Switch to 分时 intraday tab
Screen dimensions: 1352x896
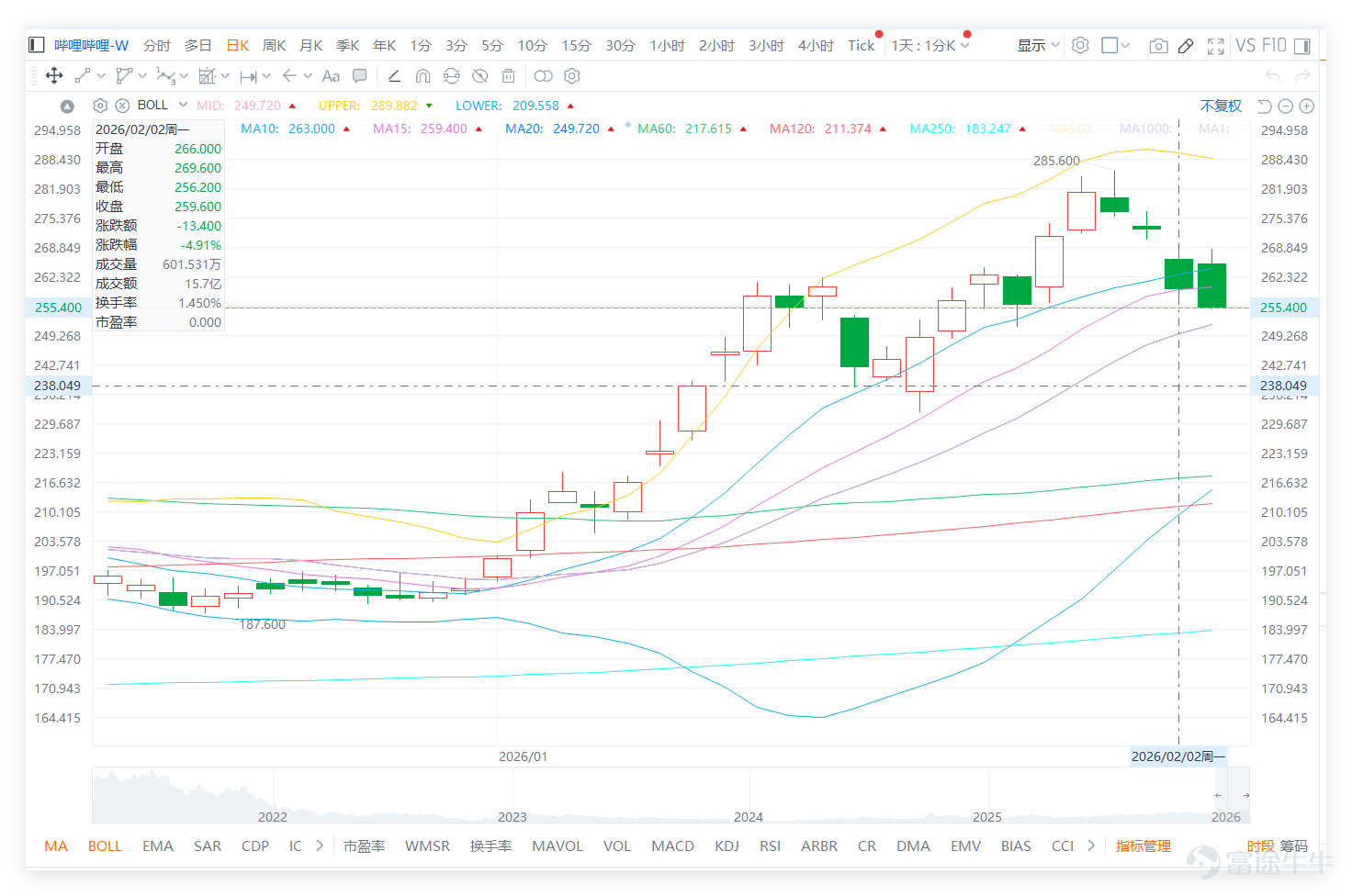tap(157, 45)
